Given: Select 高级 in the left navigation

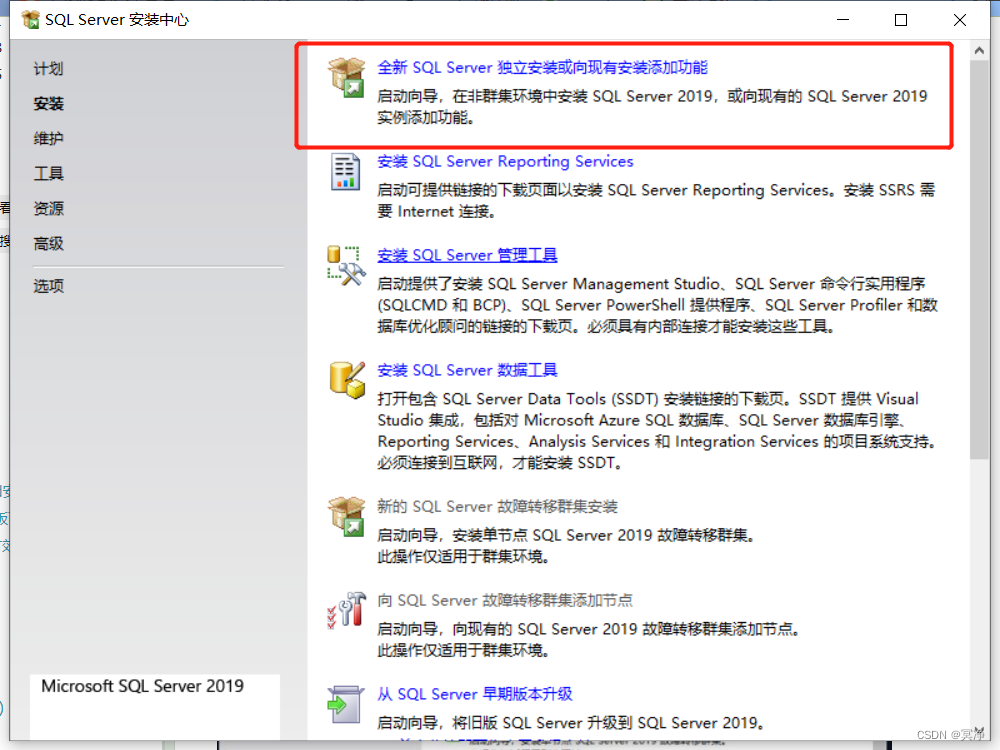Looking at the screenshot, I should point(48,244).
